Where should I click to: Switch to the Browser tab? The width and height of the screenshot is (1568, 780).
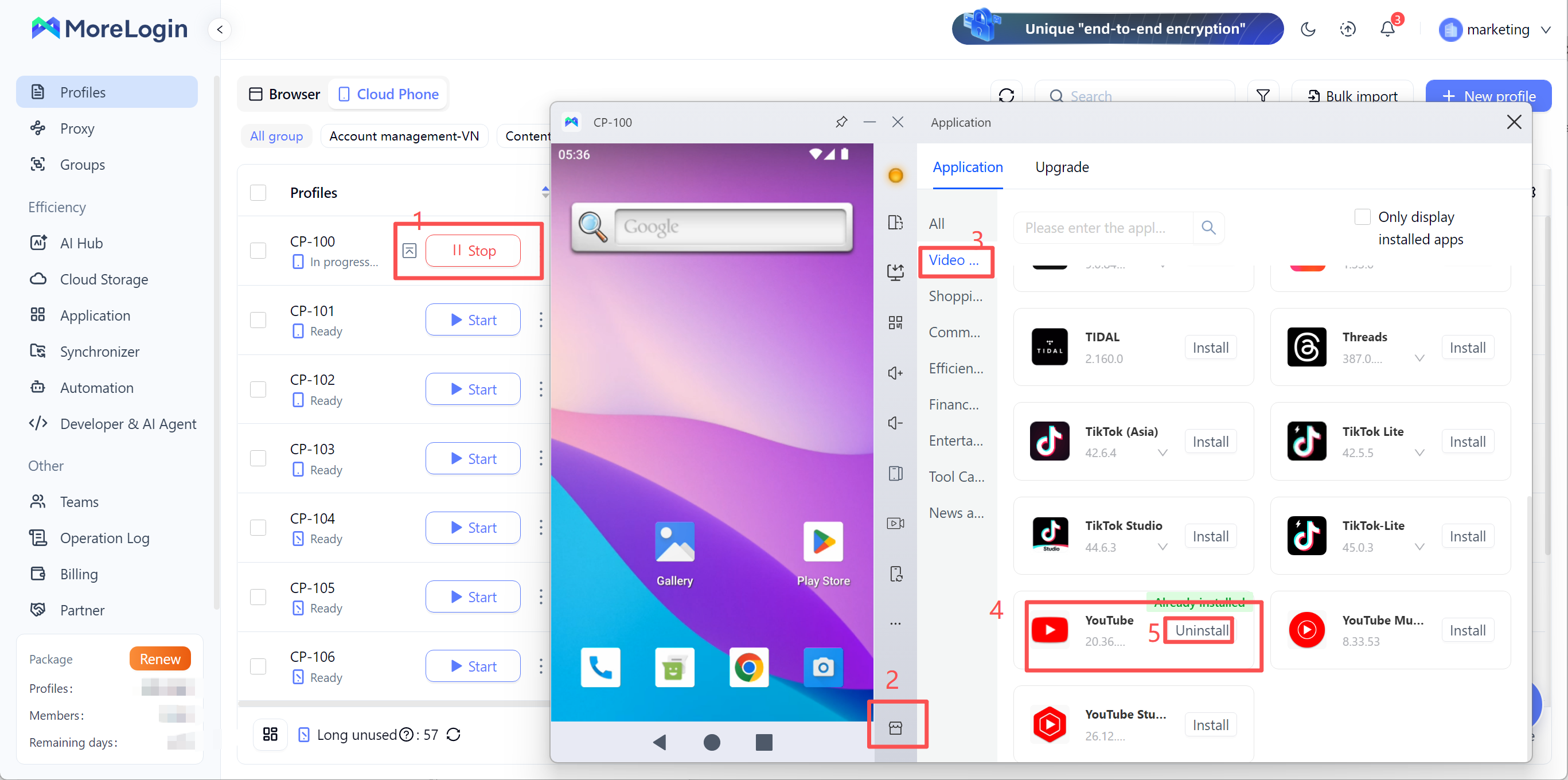pyautogui.click(x=284, y=95)
